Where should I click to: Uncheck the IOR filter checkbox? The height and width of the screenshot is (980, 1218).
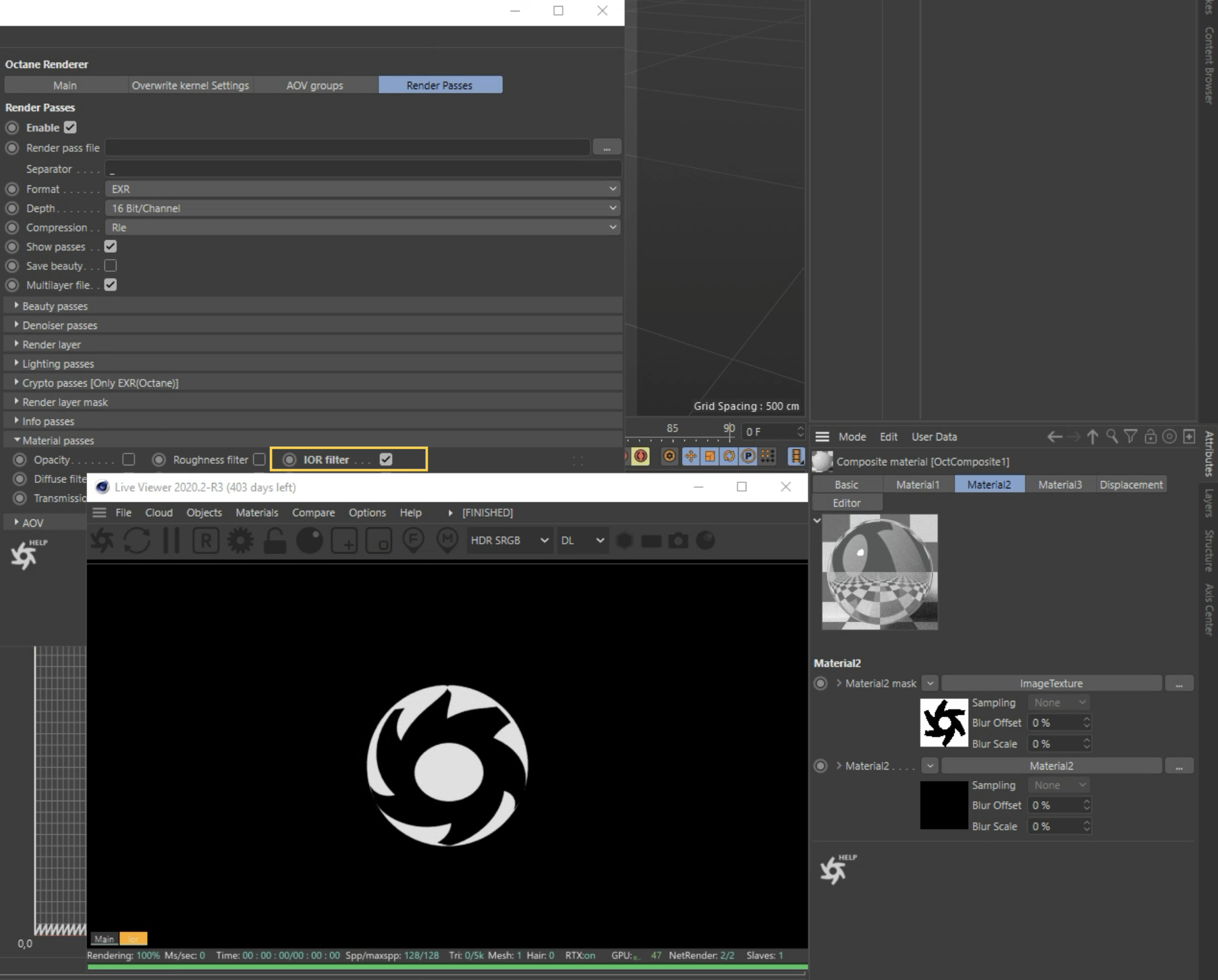386,459
